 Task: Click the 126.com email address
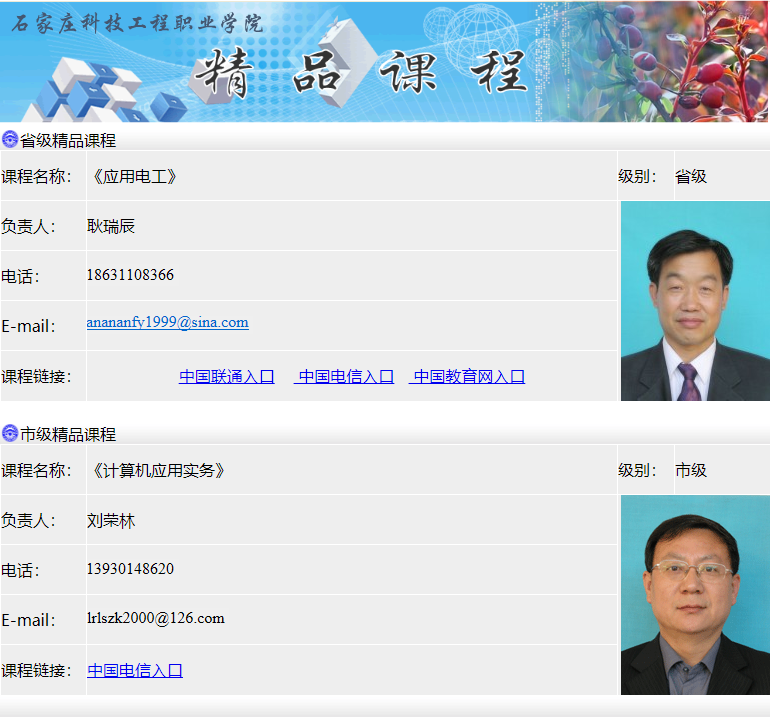156,618
